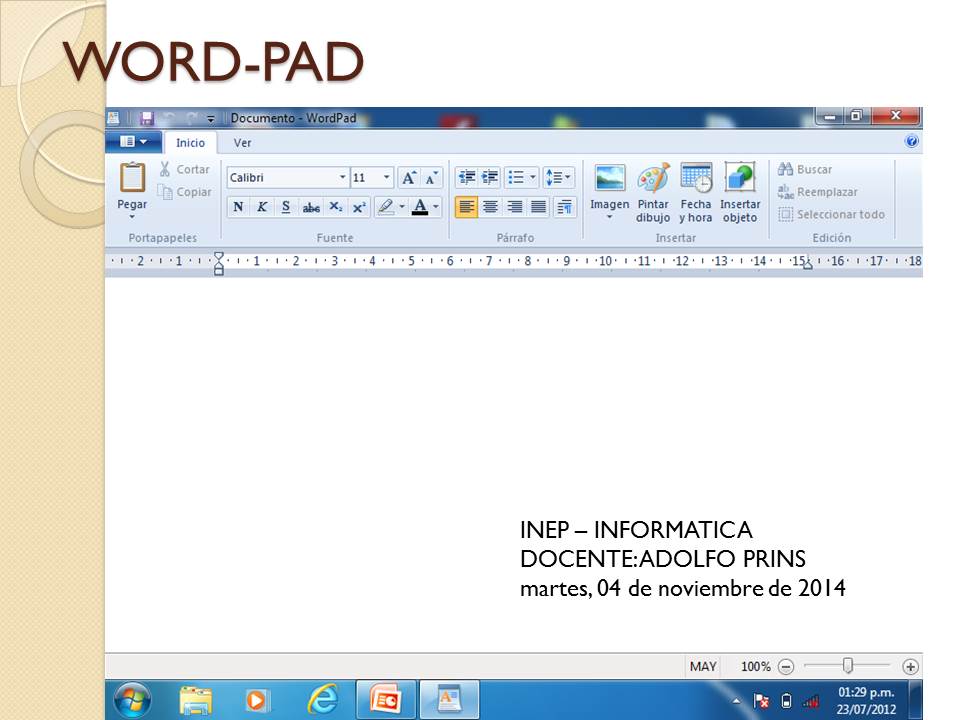The image size is (960, 720).
Task: Toggle strikethrough (abc button)
Action: click(311, 207)
